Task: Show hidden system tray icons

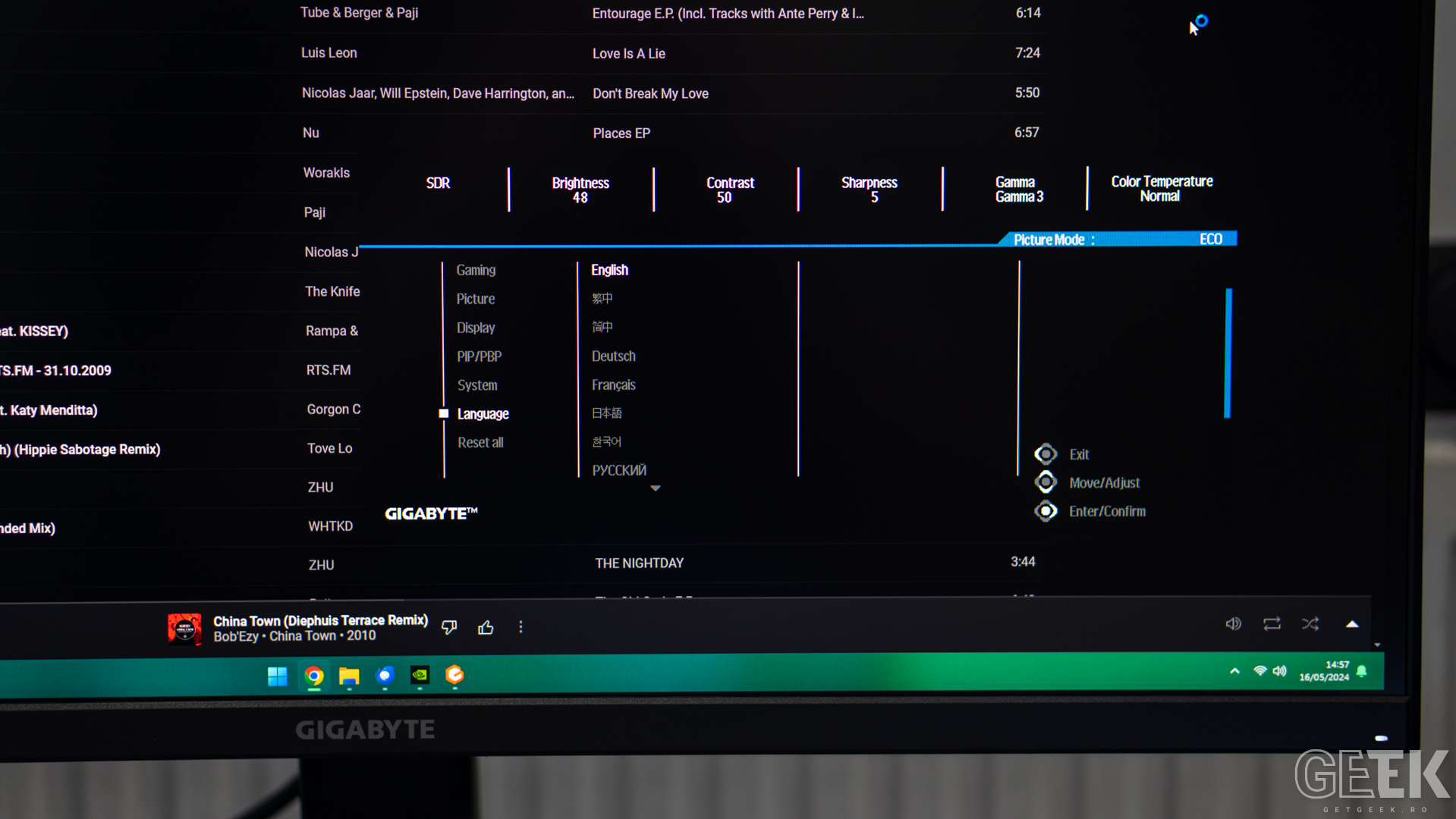Action: [x=1235, y=671]
